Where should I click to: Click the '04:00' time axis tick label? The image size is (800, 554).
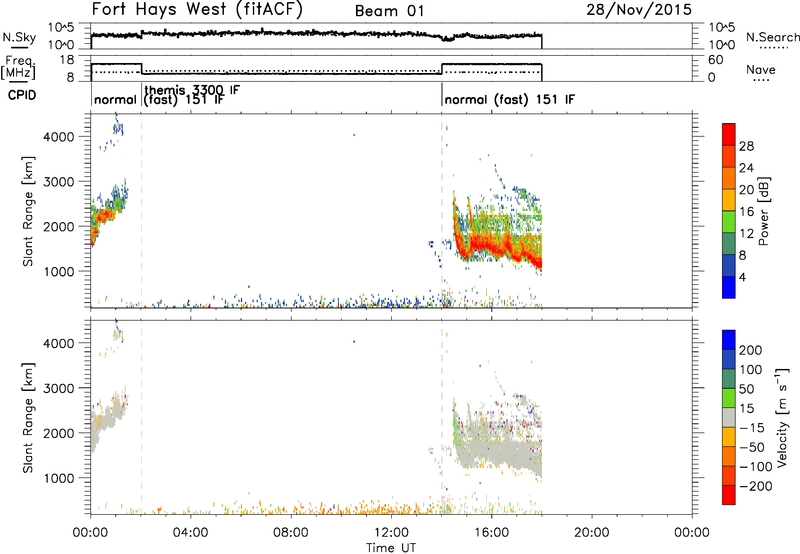tap(191, 533)
